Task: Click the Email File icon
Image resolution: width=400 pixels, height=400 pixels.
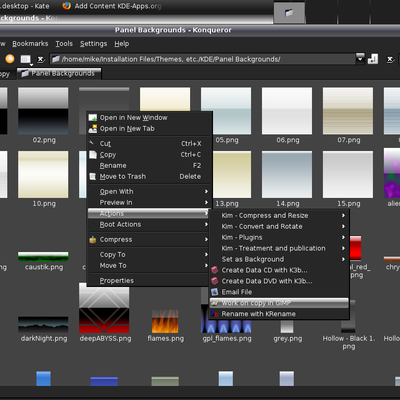Action: point(215,292)
